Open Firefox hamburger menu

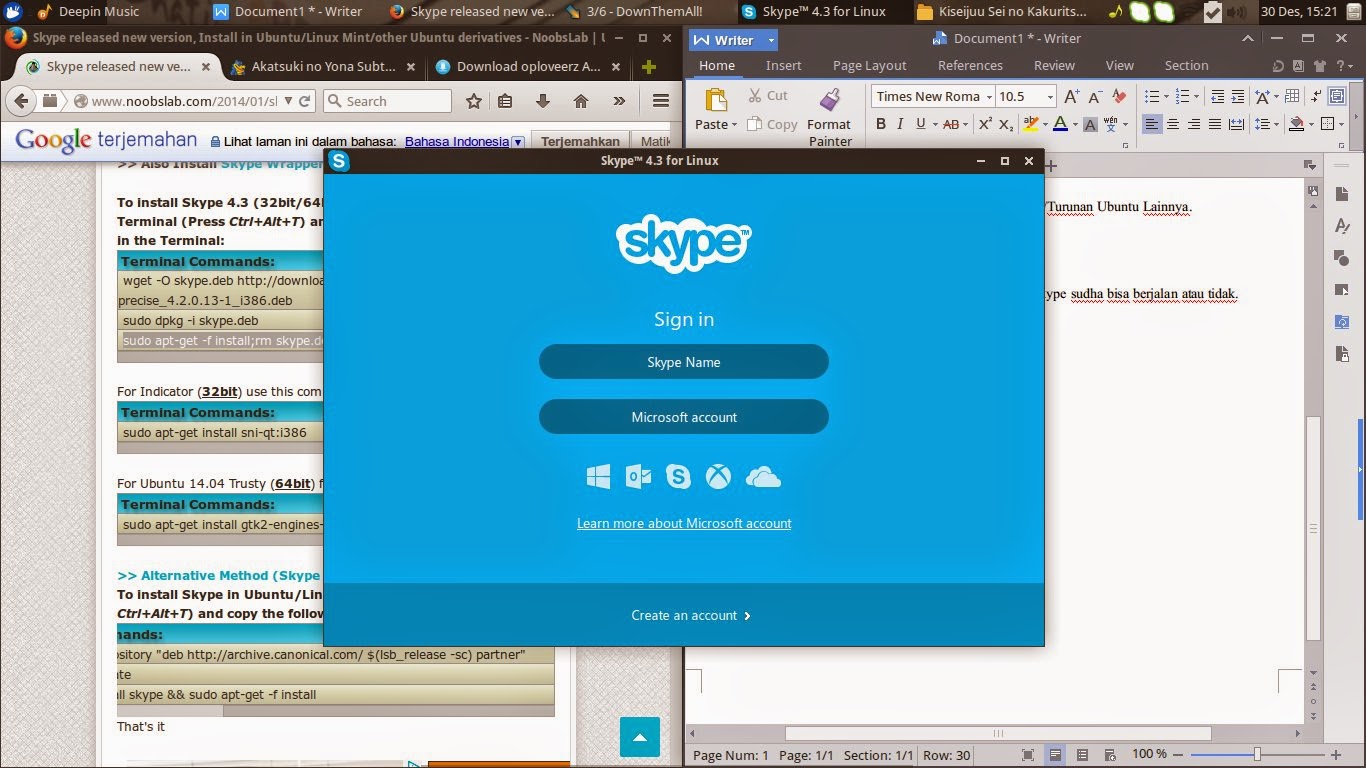click(660, 101)
